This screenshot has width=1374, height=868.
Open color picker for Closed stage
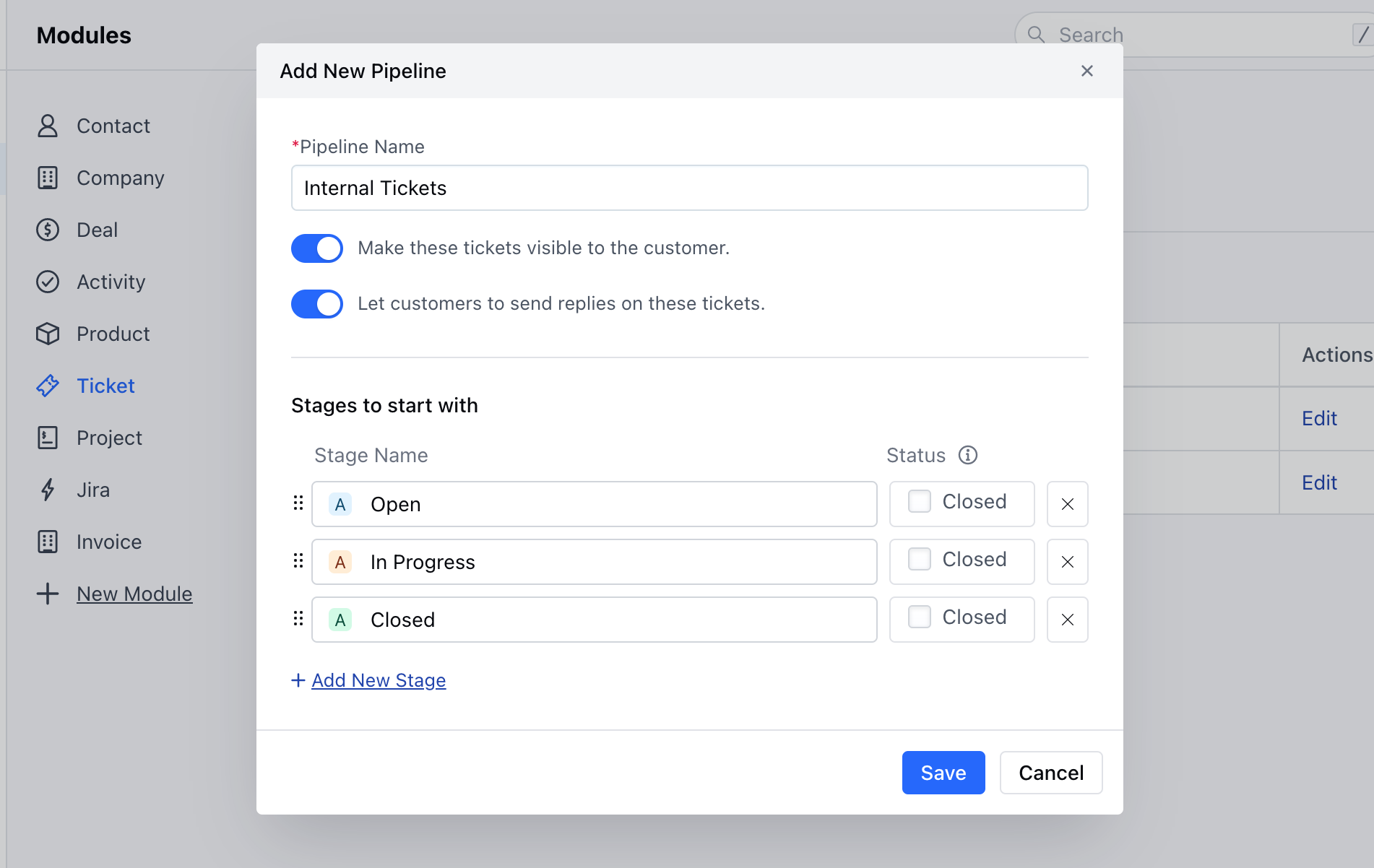[x=340, y=620]
